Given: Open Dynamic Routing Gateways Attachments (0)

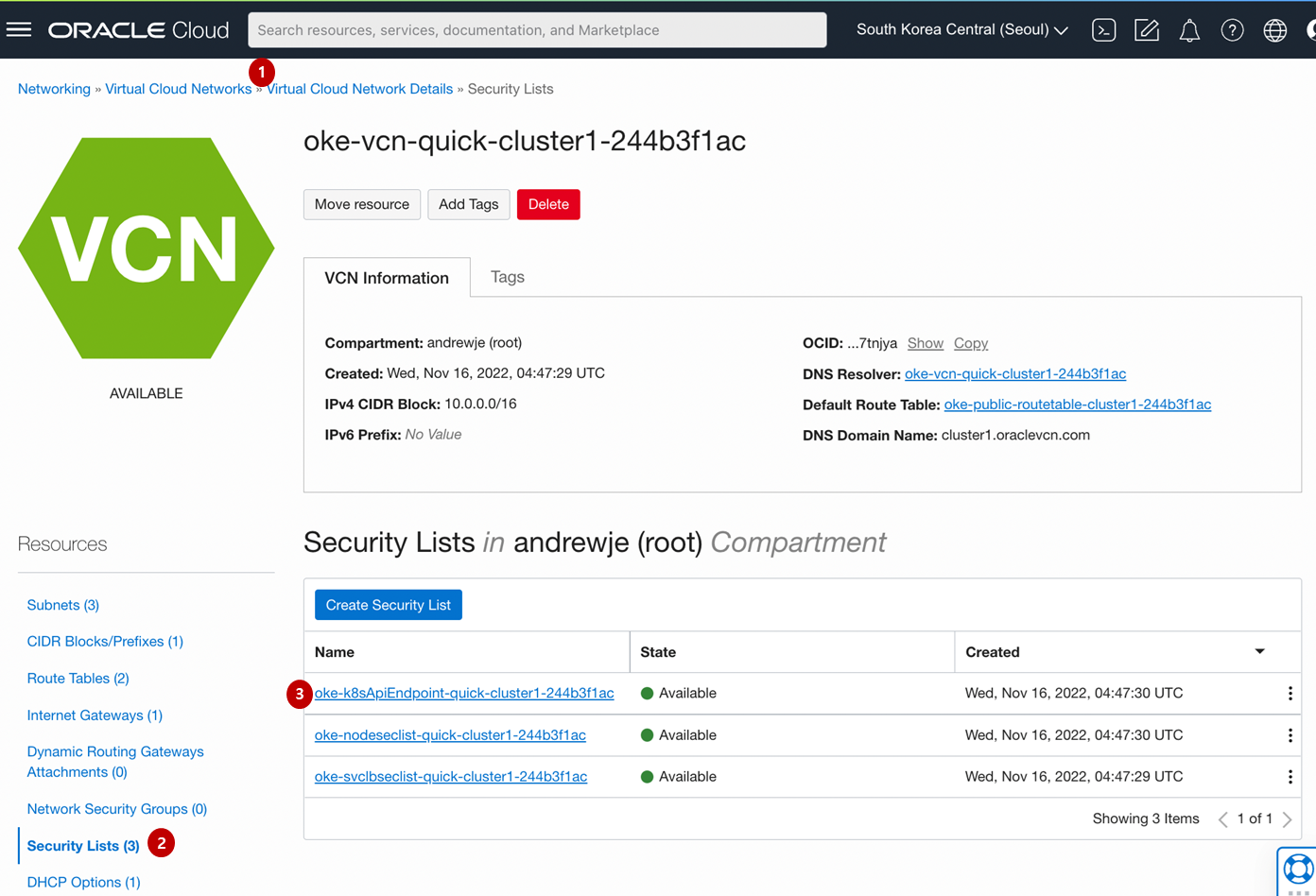Looking at the screenshot, I should [115, 762].
